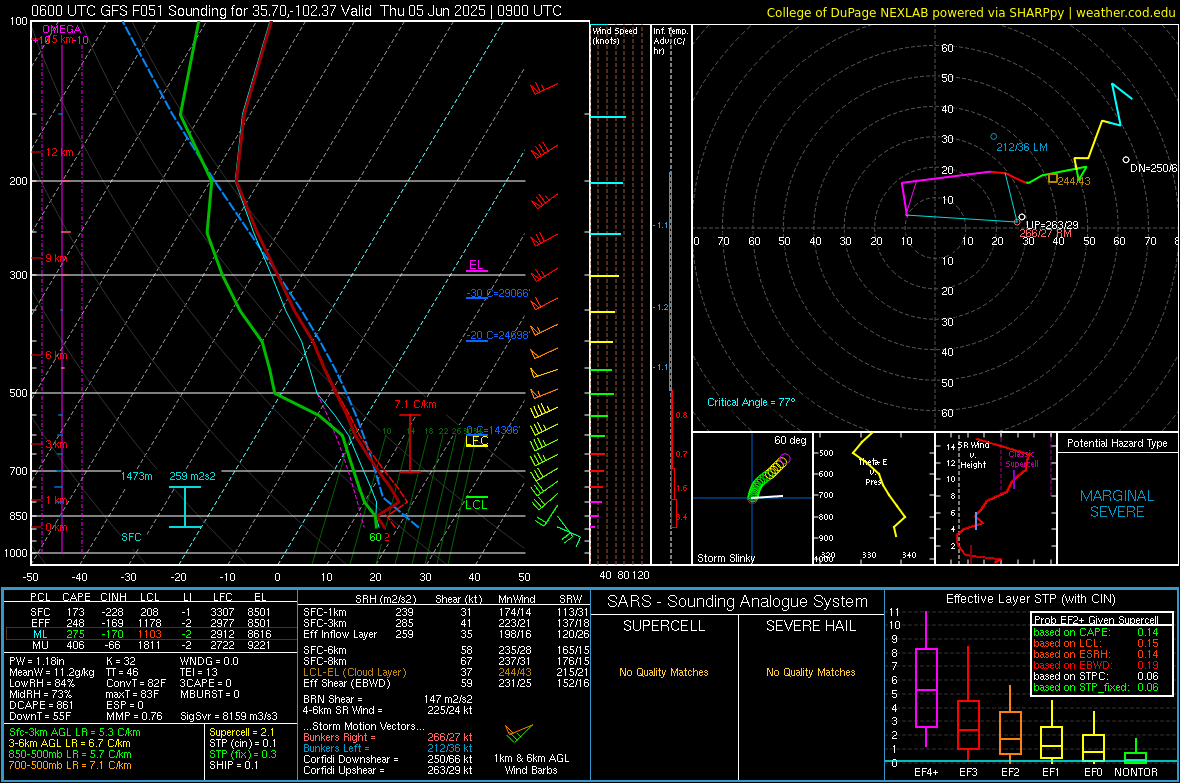The height and width of the screenshot is (783, 1180).
Task: Click the SHIP = 0.1 value
Action: [x=233, y=765]
